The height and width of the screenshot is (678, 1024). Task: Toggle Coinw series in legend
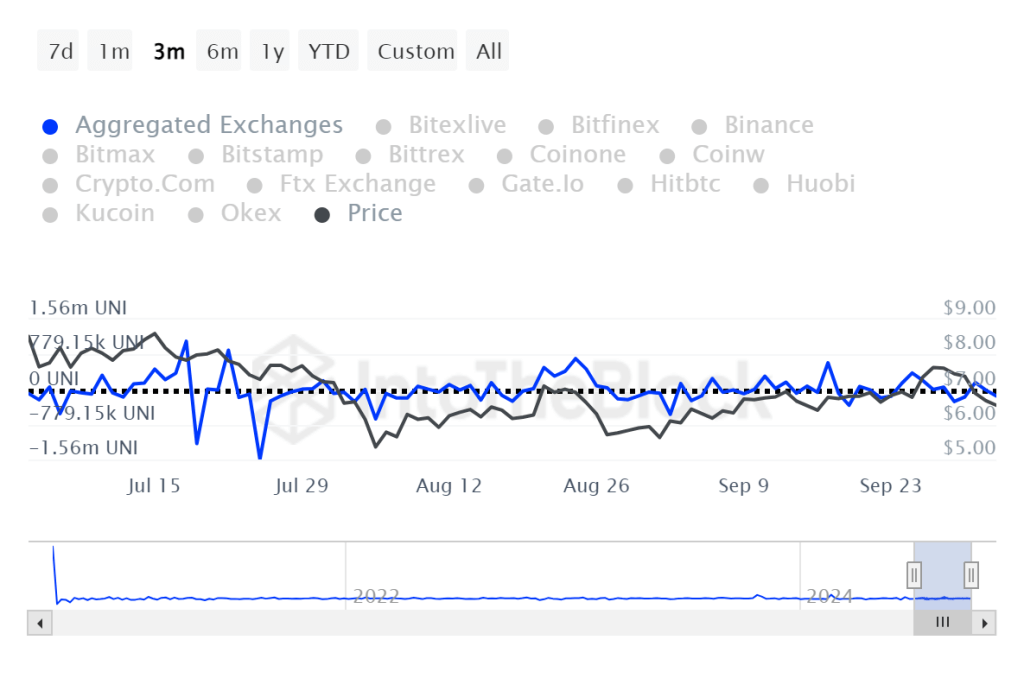(712, 154)
